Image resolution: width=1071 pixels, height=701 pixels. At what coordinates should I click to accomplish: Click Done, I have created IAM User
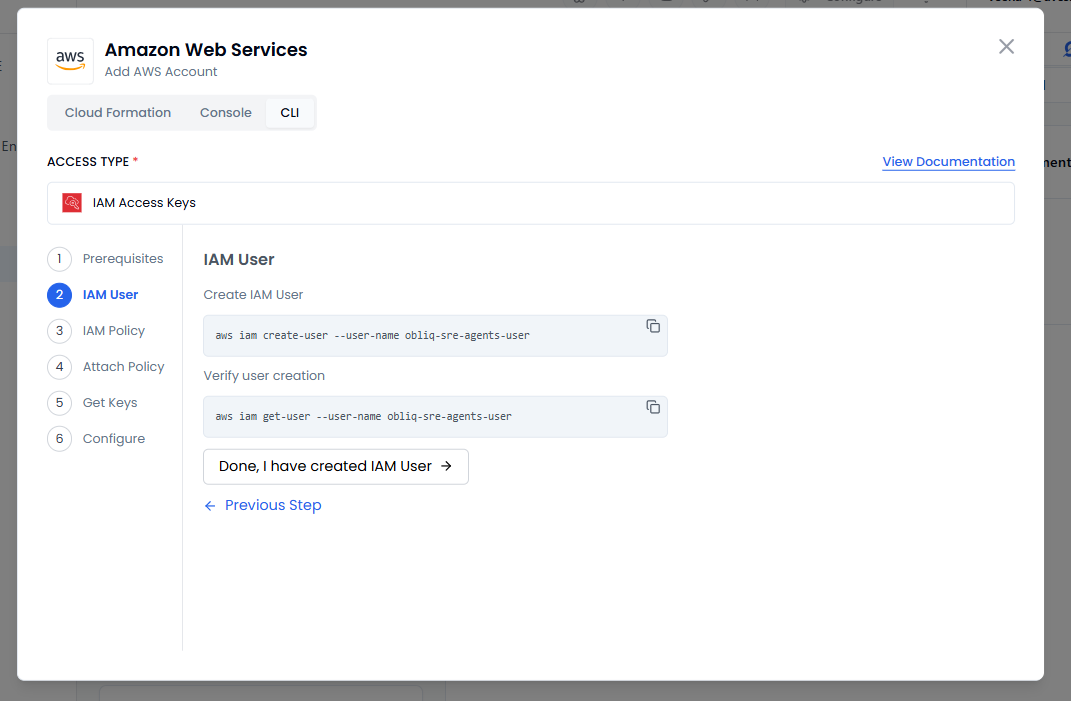point(335,466)
